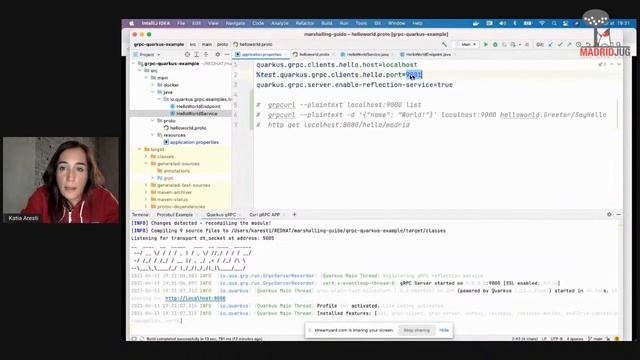Screen dimensions: 640x360
Task: Collapse the src folder in project tree
Action: [140, 71]
